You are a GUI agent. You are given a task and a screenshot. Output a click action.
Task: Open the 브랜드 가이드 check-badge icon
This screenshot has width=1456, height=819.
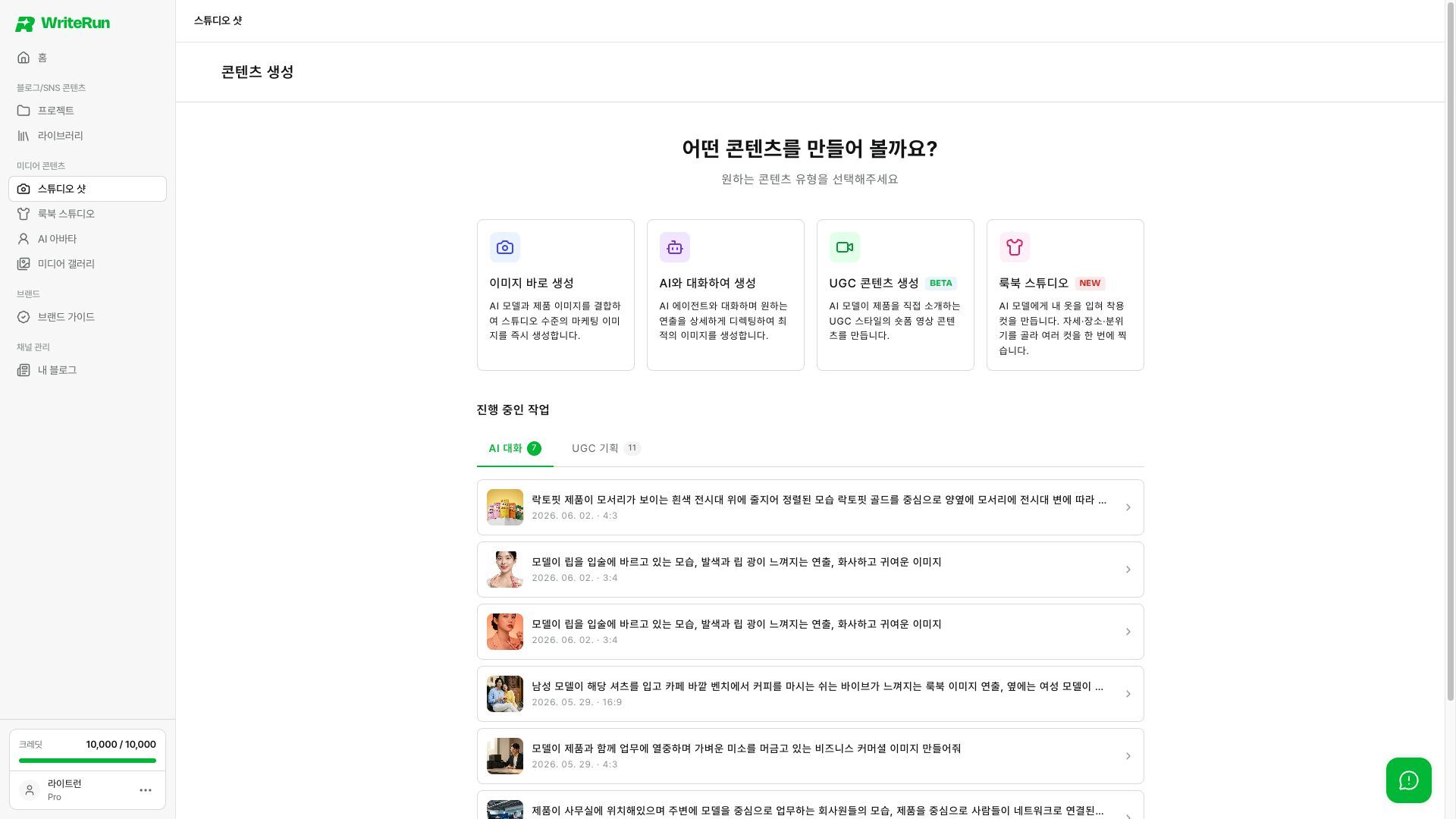24,317
